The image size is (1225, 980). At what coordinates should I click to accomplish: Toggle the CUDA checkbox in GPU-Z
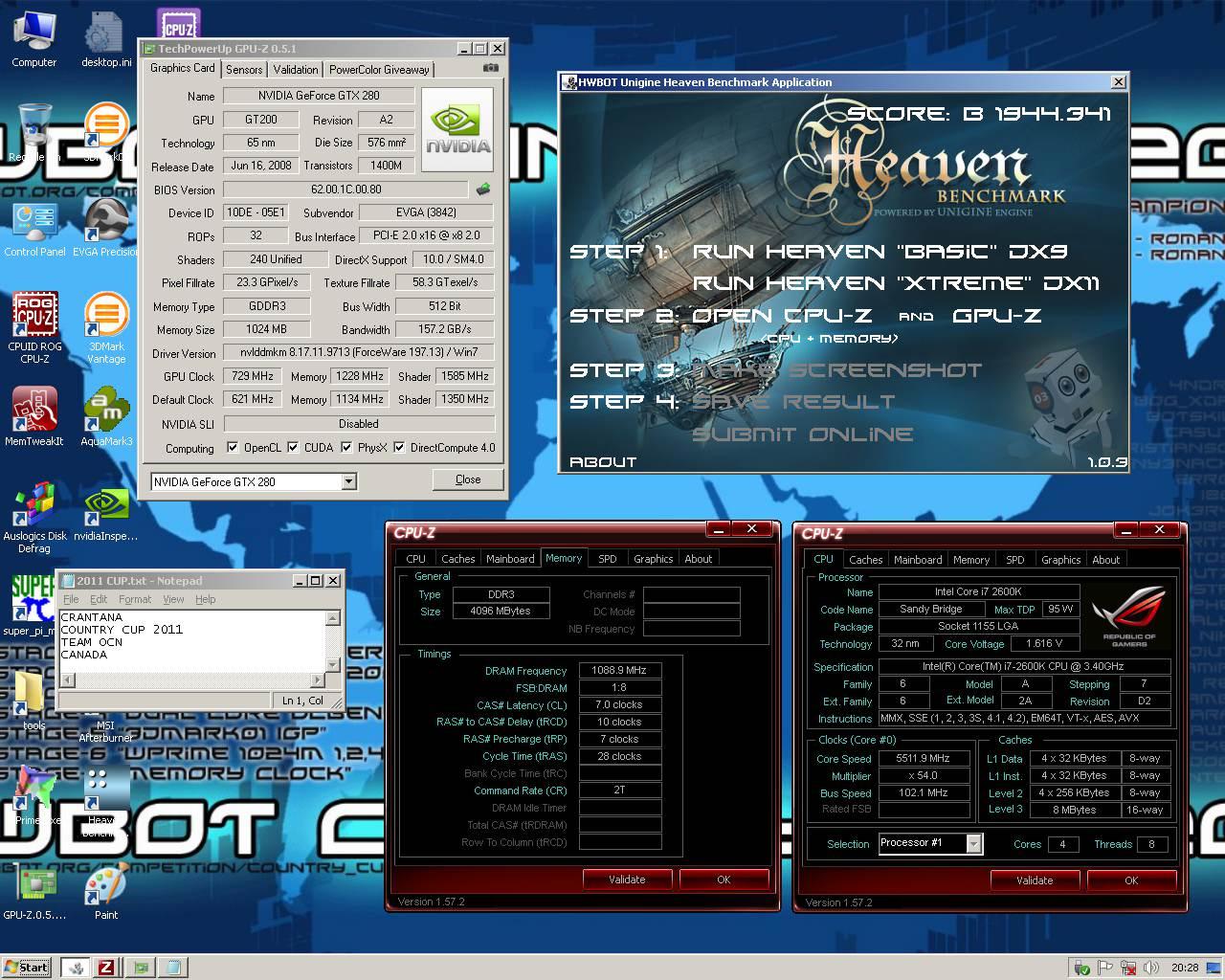295,447
